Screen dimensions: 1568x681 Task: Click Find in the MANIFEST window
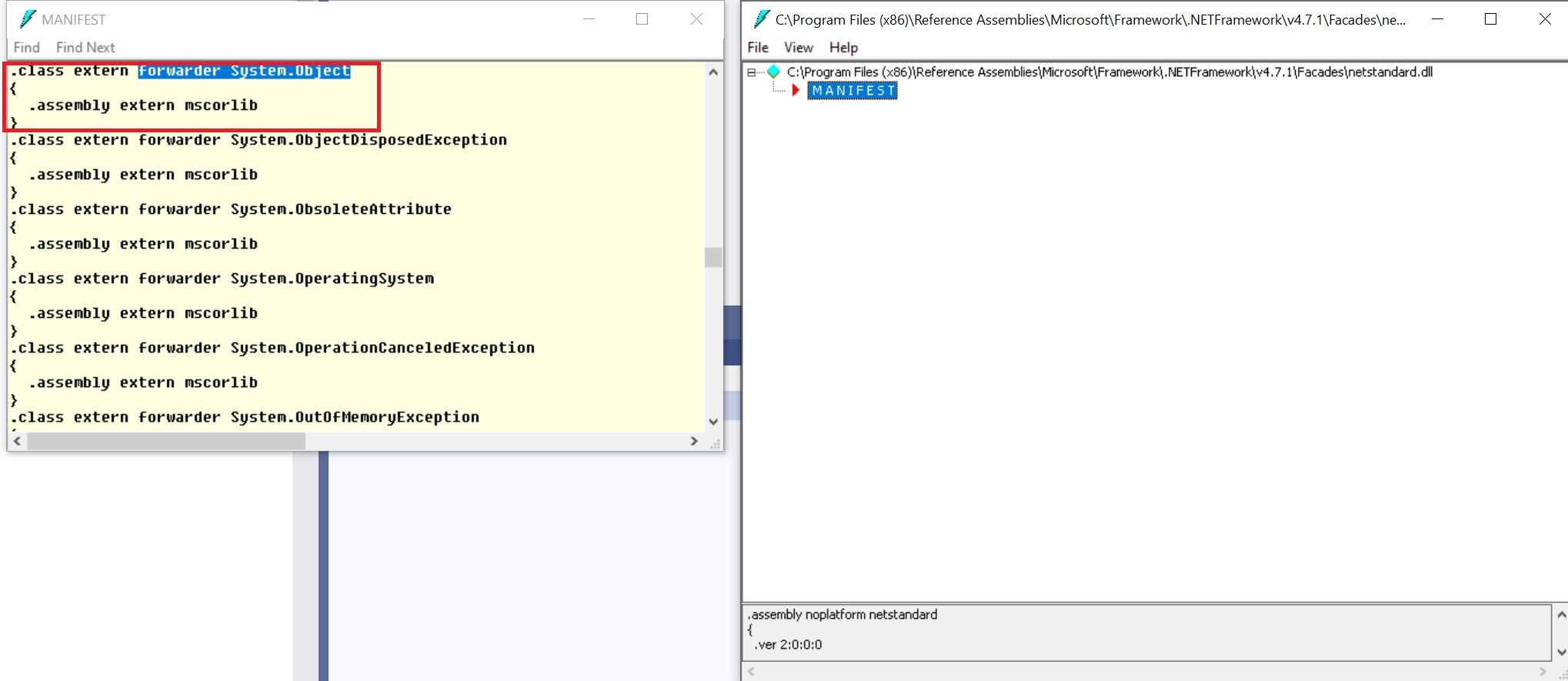point(26,48)
